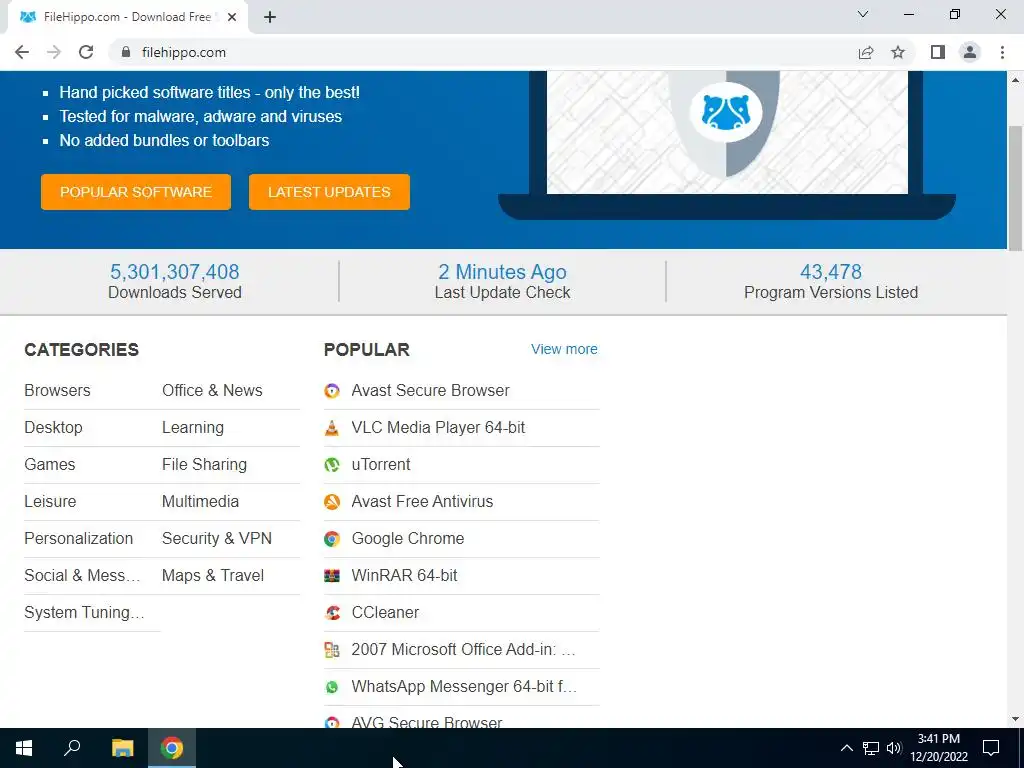Click the browser forward arrow
The width and height of the screenshot is (1024, 768).
54,52
